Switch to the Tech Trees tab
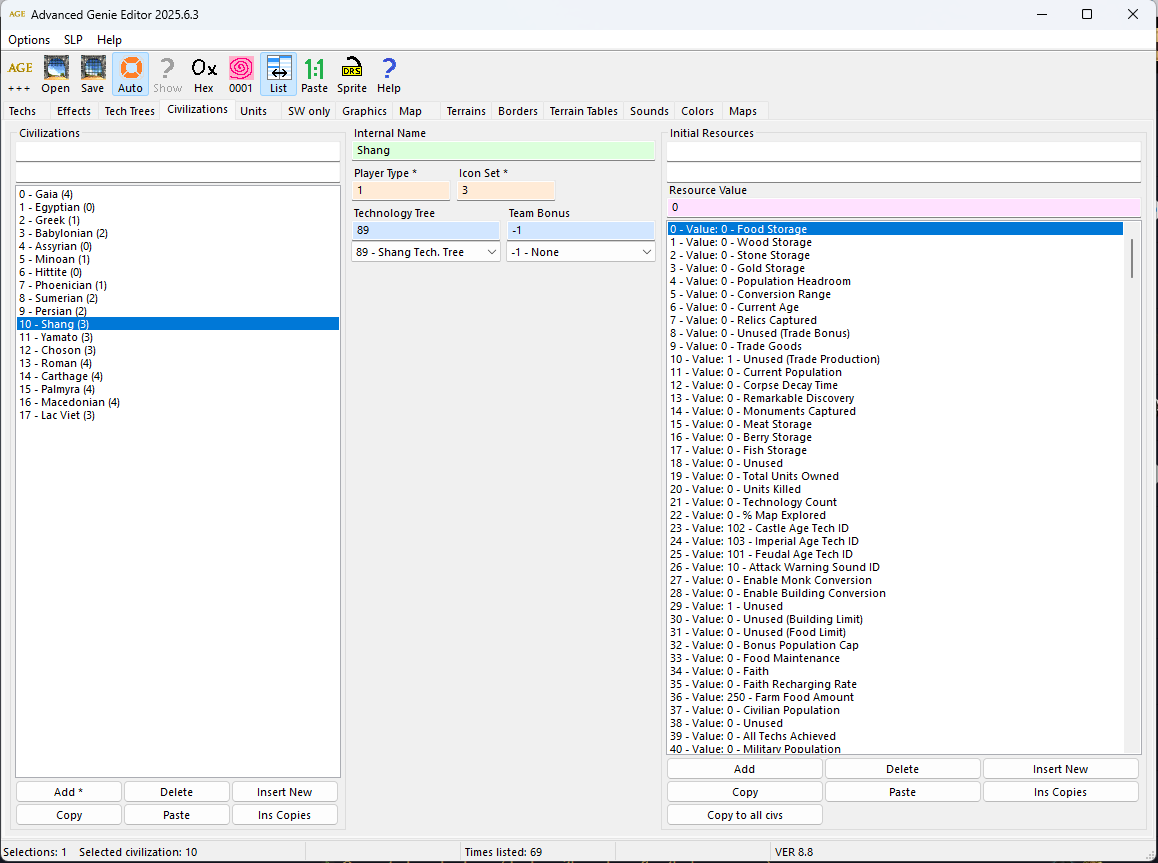The width and height of the screenshot is (1158, 863). (x=130, y=111)
